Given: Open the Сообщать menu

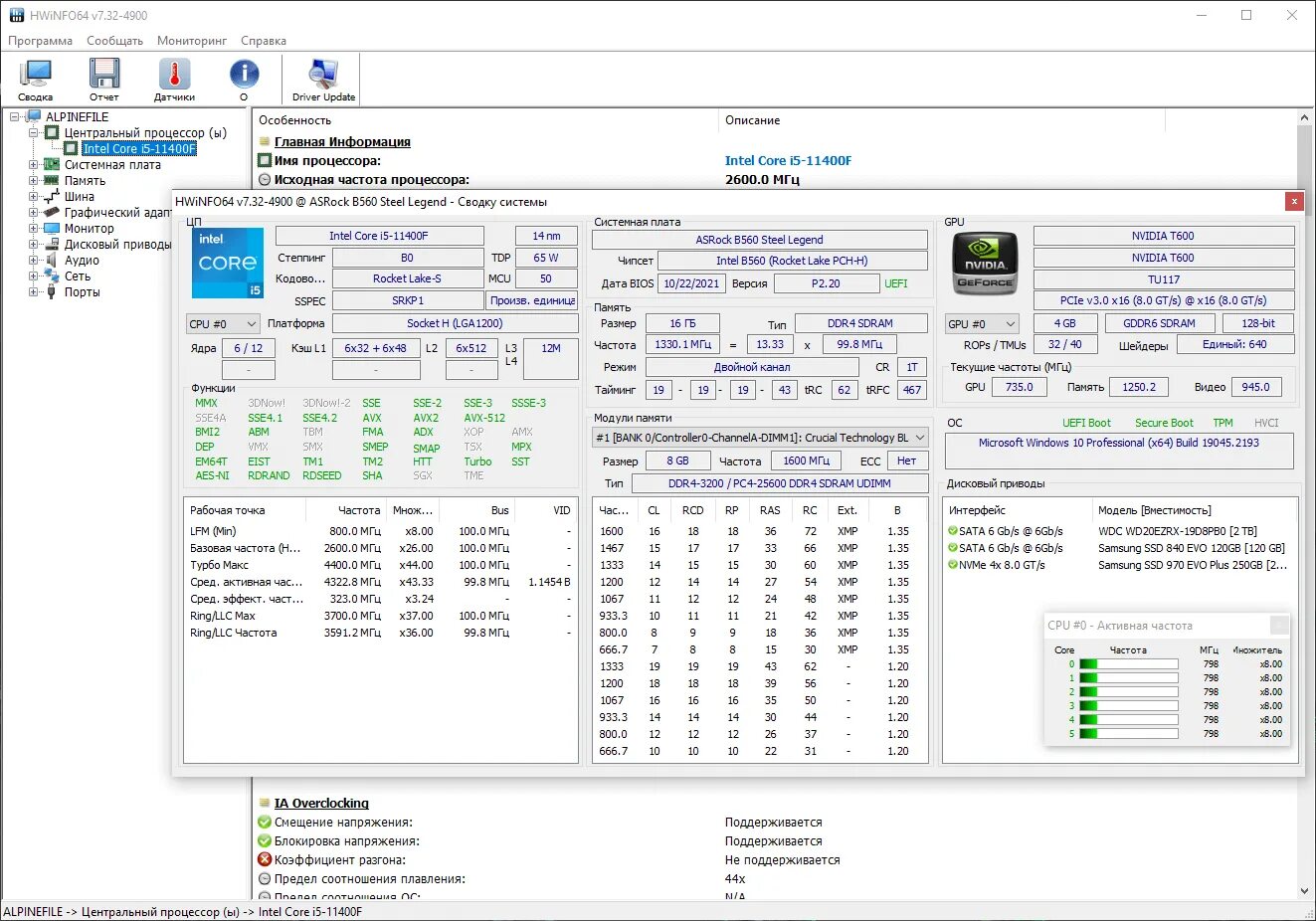Looking at the screenshot, I should [114, 41].
